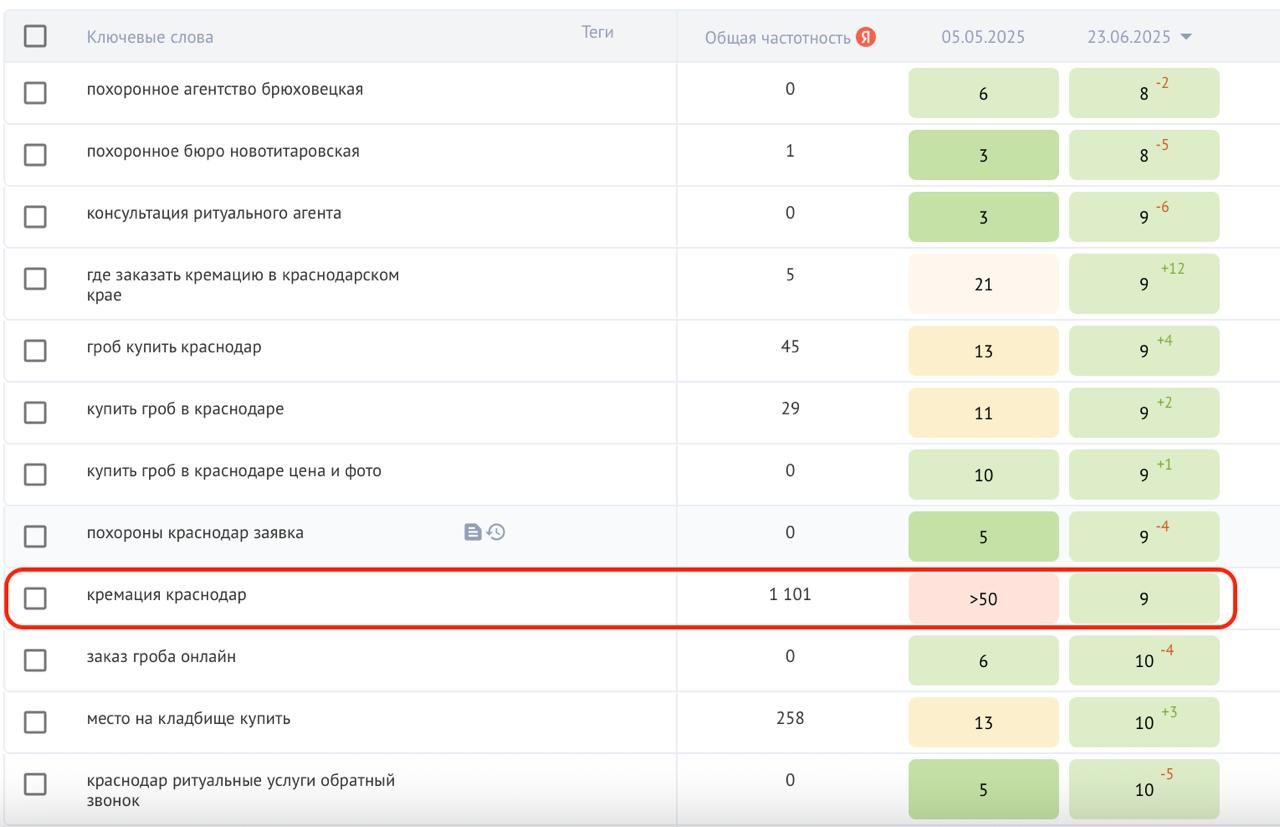Open the keyword кремация краснодар
Screen dimensions: 1280x827
tap(166, 595)
